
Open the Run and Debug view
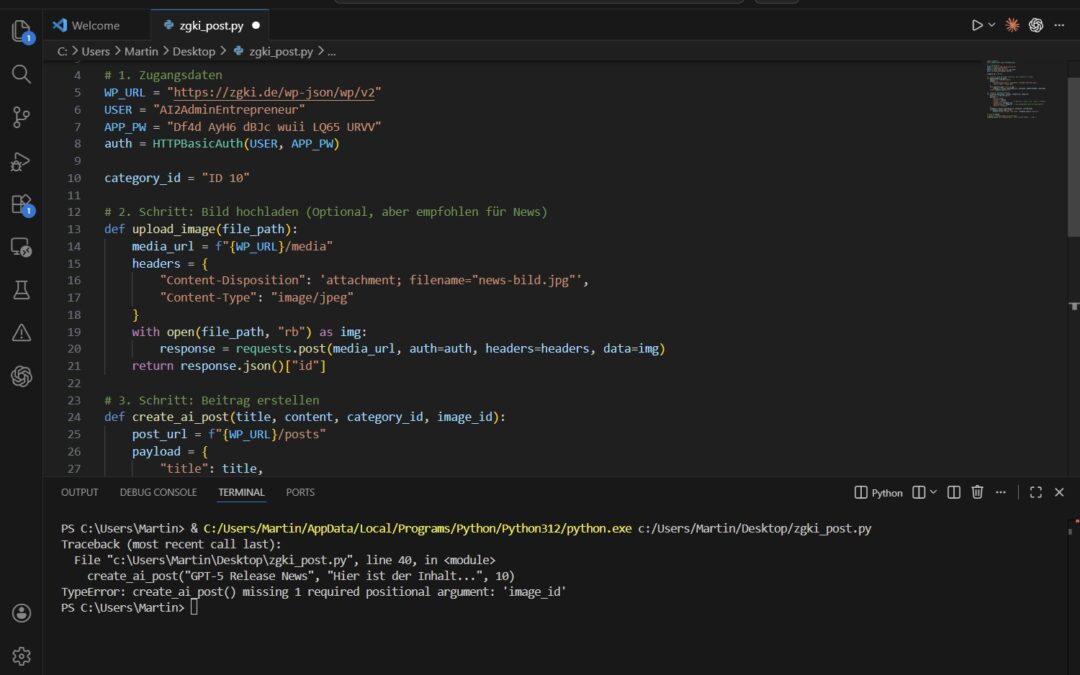(22, 161)
